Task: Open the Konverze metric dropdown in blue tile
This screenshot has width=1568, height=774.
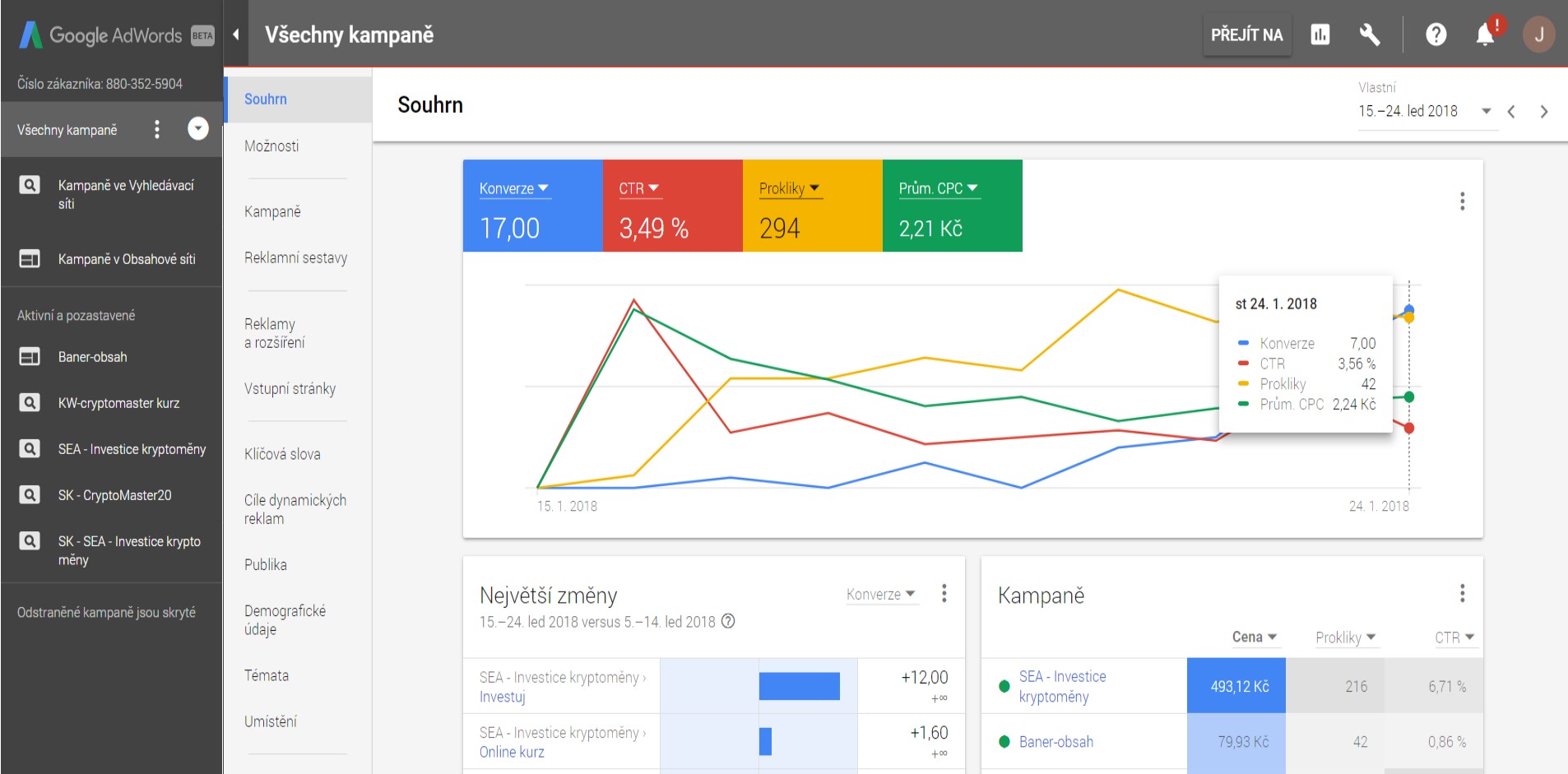Action: coord(514,188)
